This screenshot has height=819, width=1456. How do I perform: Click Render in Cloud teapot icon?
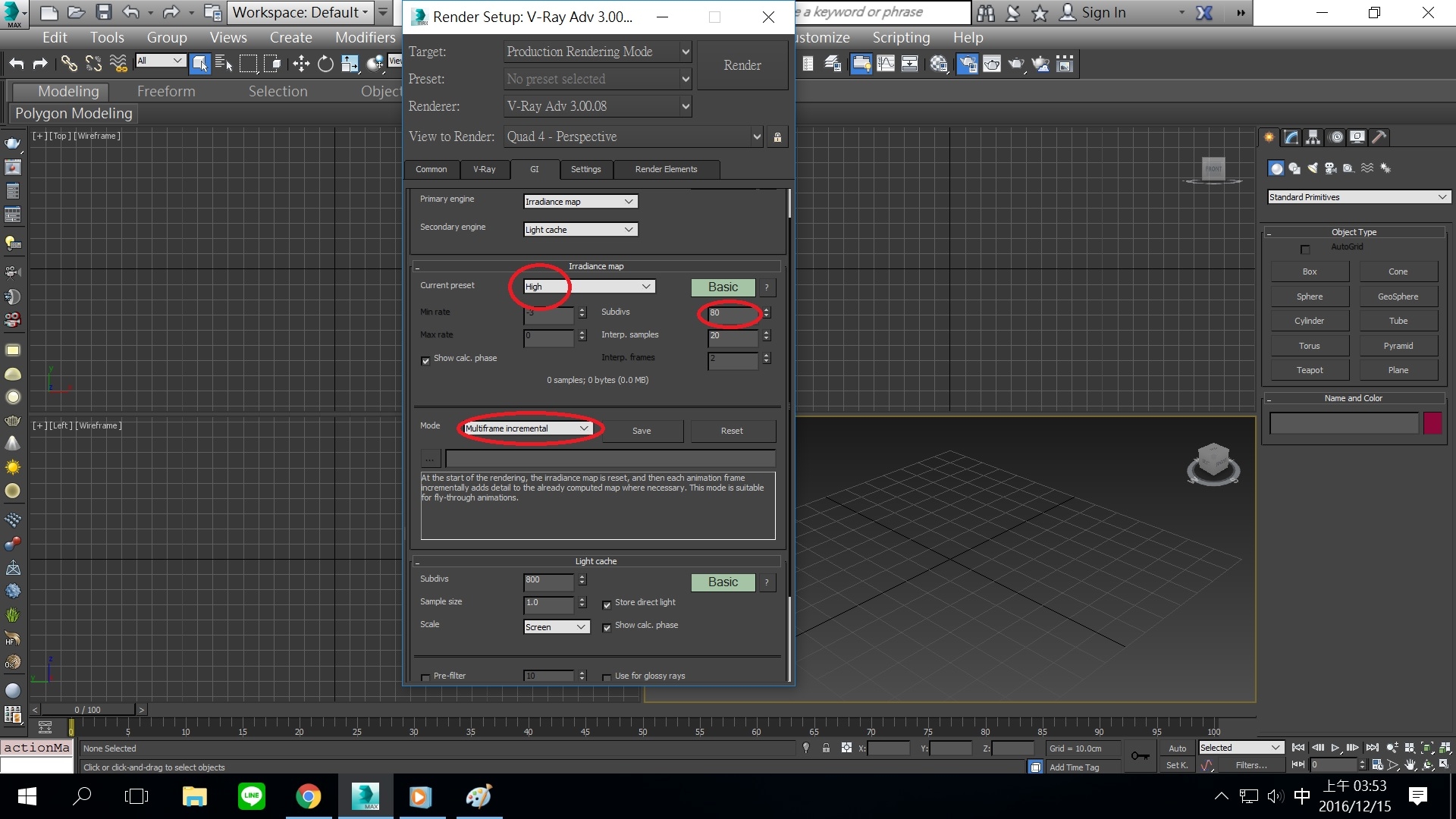tap(1040, 64)
